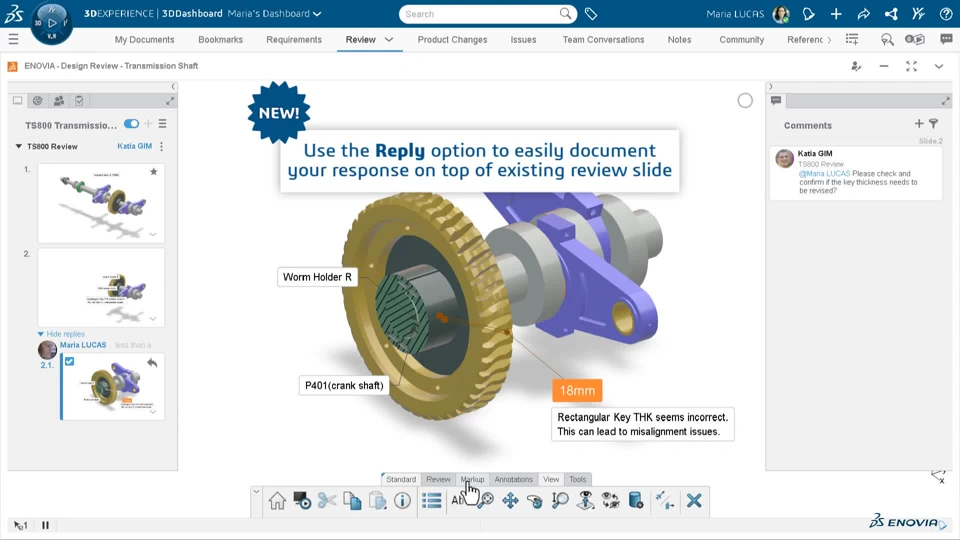Screen dimensions: 960x540
Task: Open notifications speech bubble in top bar
Action: [808, 13]
